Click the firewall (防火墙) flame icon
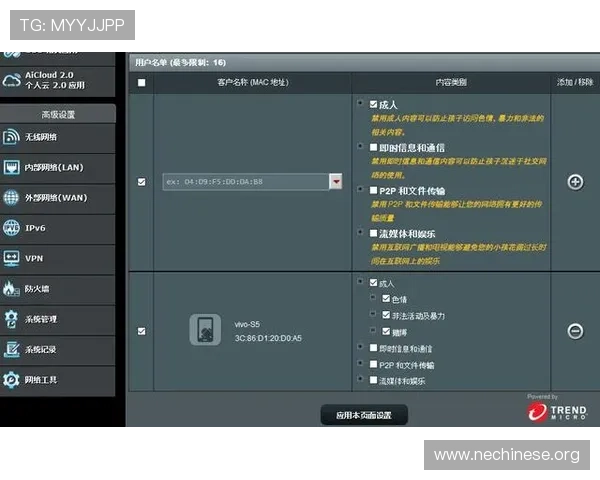This screenshot has height=480, width=600. pyautogui.click(x=13, y=288)
